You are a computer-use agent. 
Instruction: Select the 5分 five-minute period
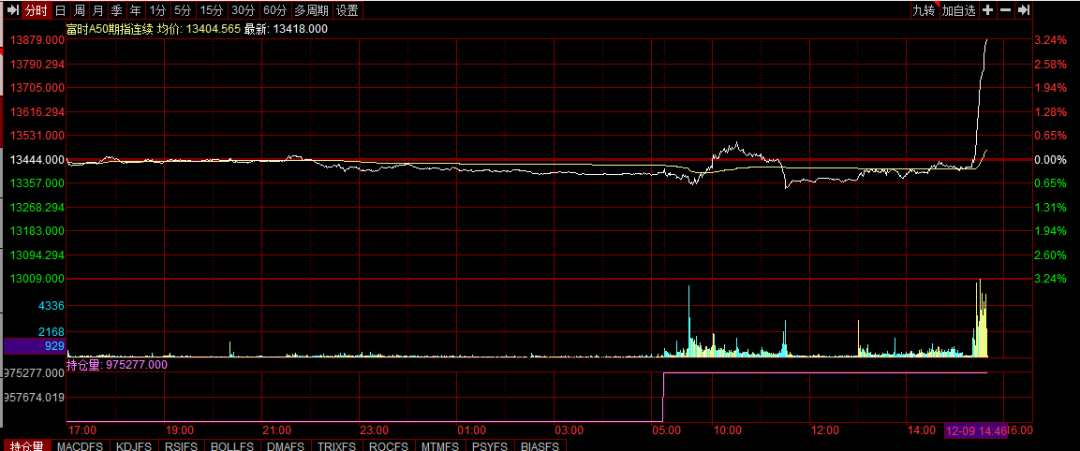[x=182, y=10]
